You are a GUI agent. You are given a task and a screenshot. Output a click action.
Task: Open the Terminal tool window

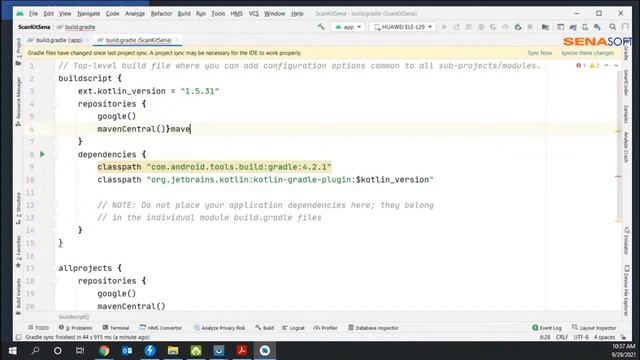116,328
